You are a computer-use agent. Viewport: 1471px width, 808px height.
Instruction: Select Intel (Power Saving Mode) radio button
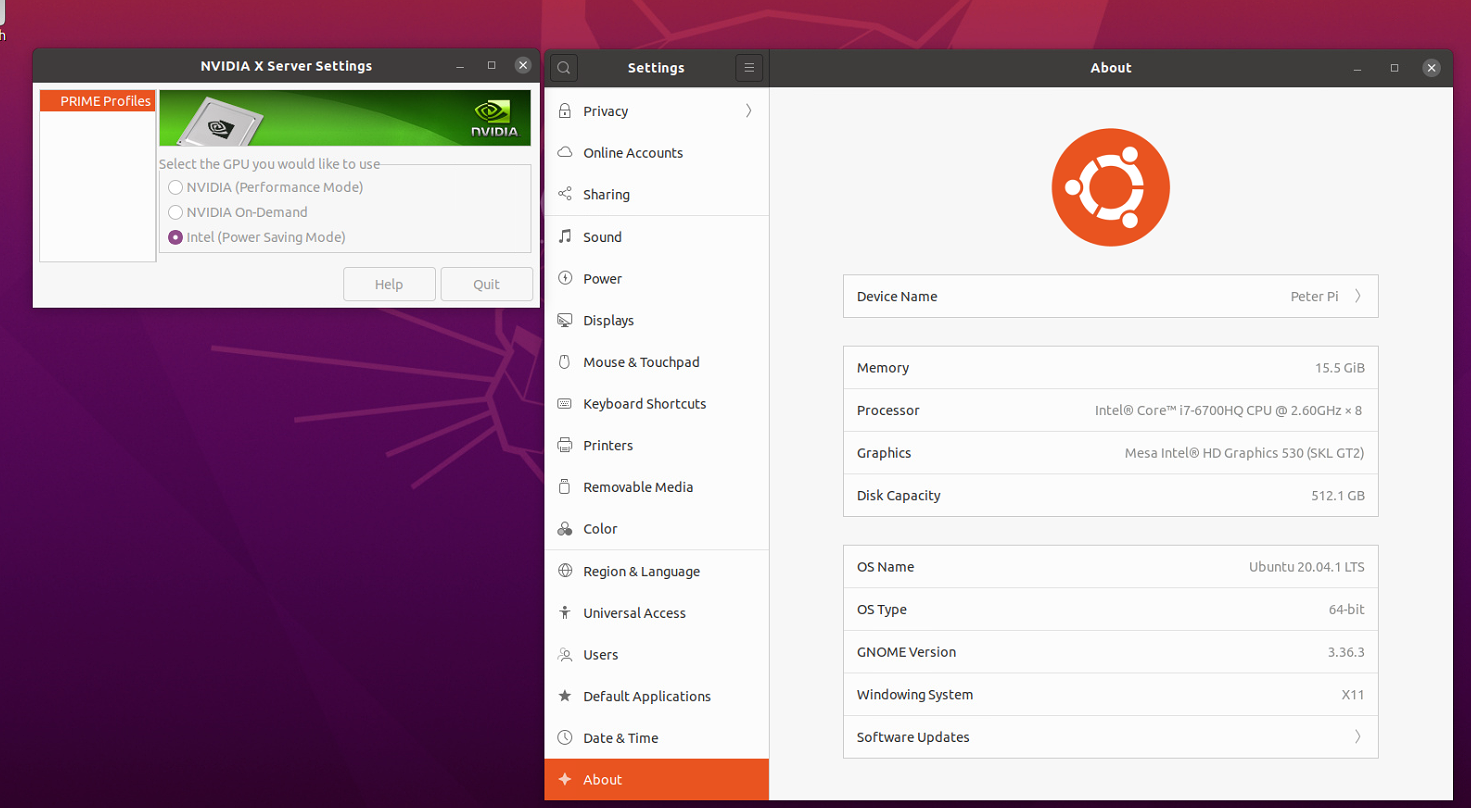[x=176, y=237]
